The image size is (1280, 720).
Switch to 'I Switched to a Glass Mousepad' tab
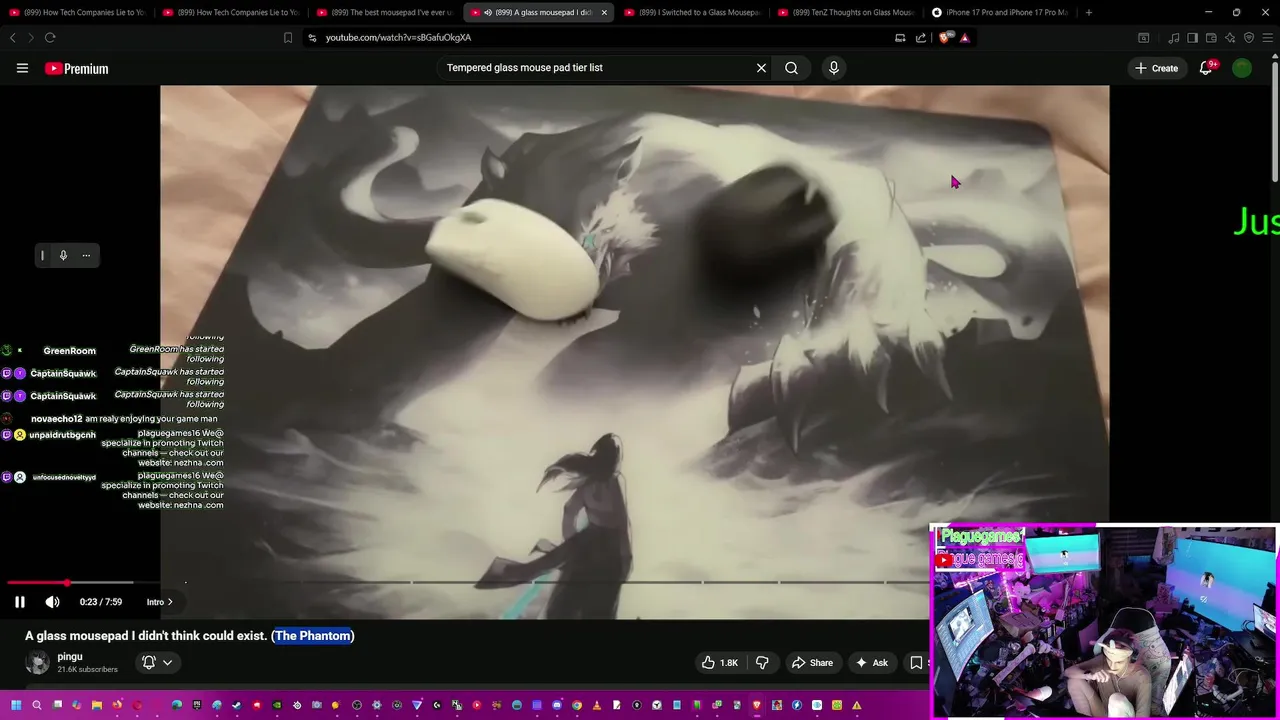(692, 12)
